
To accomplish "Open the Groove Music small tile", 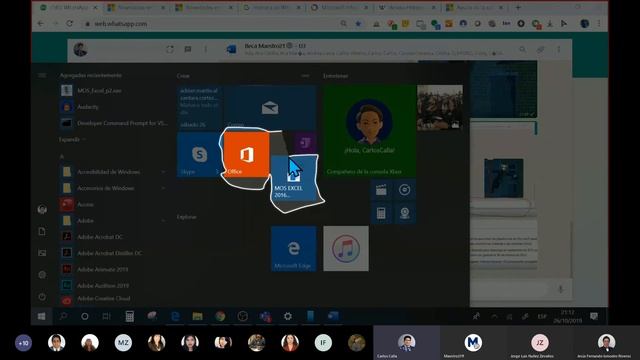I will coord(404,190).
